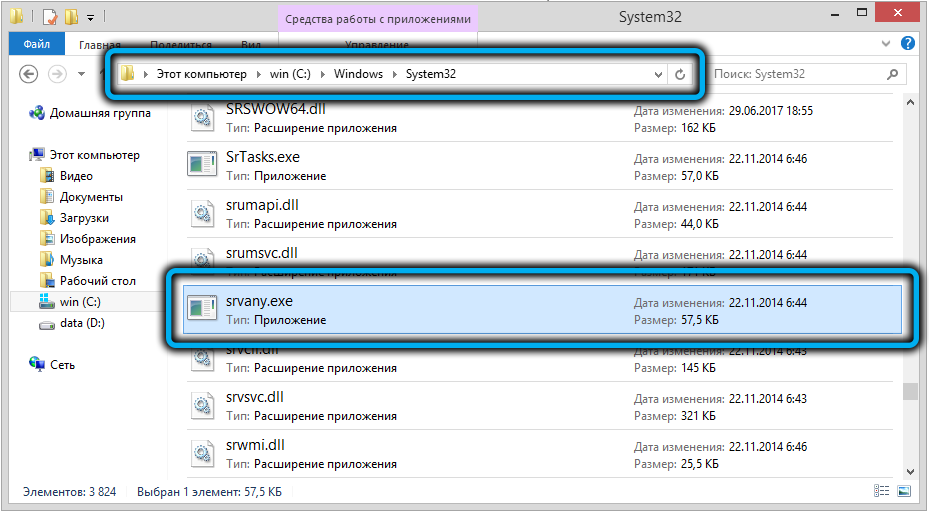Go back using the Back arrow
Viewport: 929px width, 511px height.
pyautogui.click(x=29, y=74)
